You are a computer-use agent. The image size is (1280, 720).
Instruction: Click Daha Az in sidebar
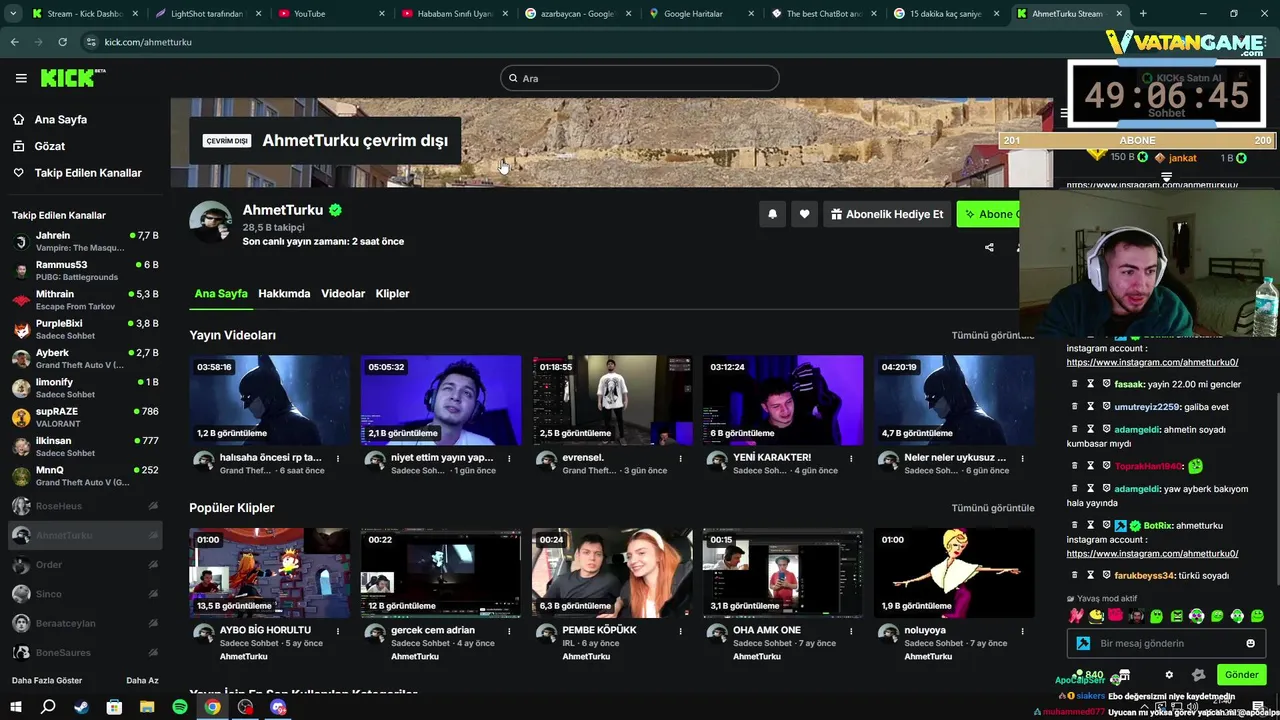pyautogui.click(x=142, y=680)
